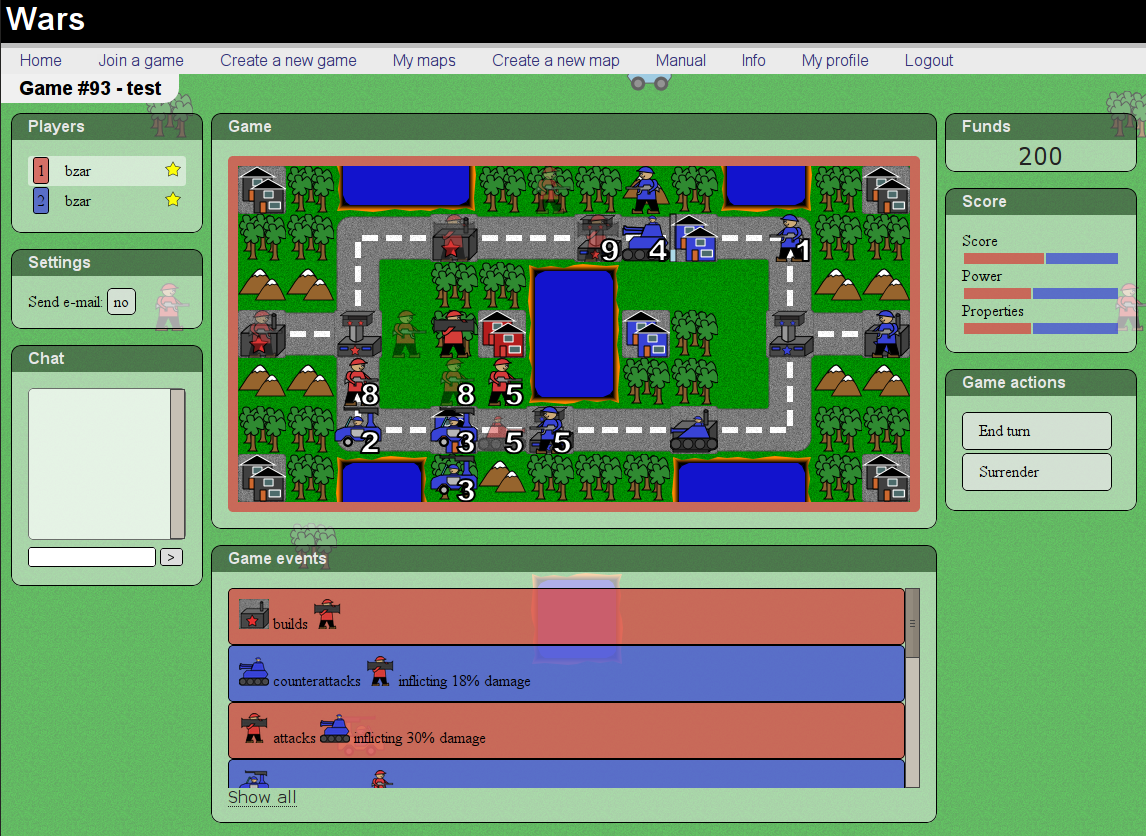Click the red infantry with health 5 beside lake
This screenshot has width=1146, height=836.
pos(500,383)
